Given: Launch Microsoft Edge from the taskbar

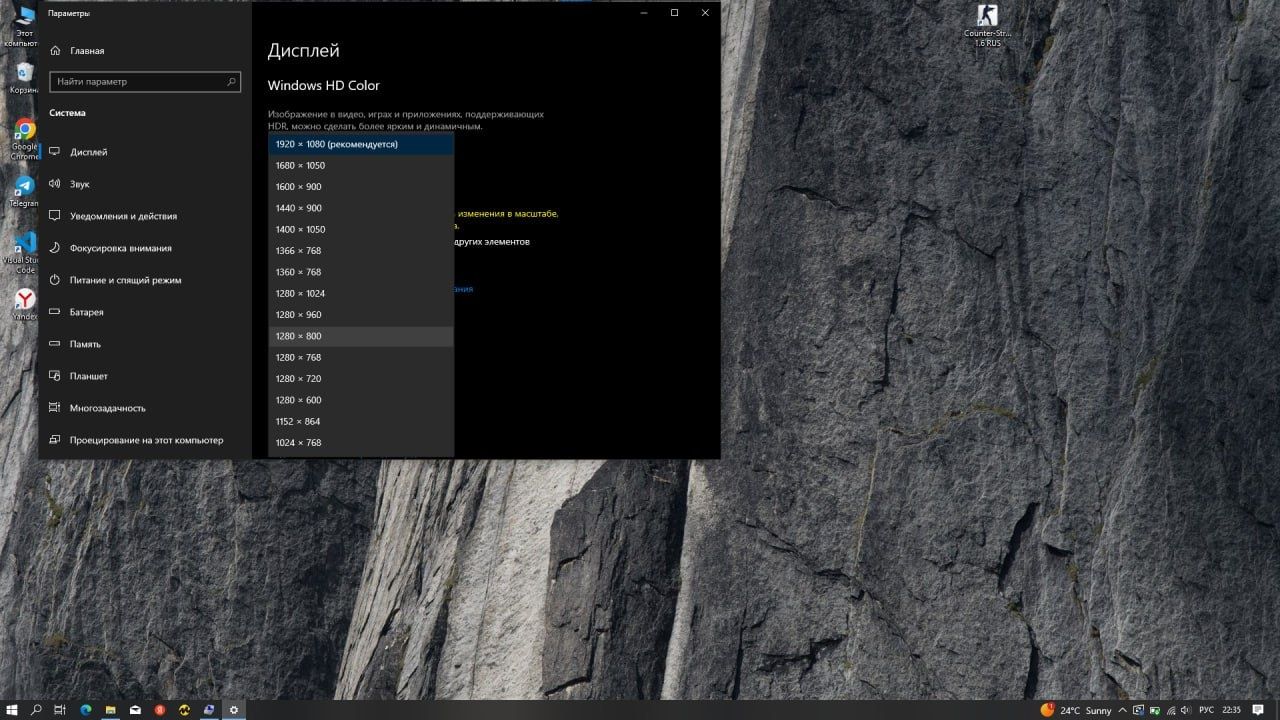Looking at the screenshot, I should coord(85,710).
